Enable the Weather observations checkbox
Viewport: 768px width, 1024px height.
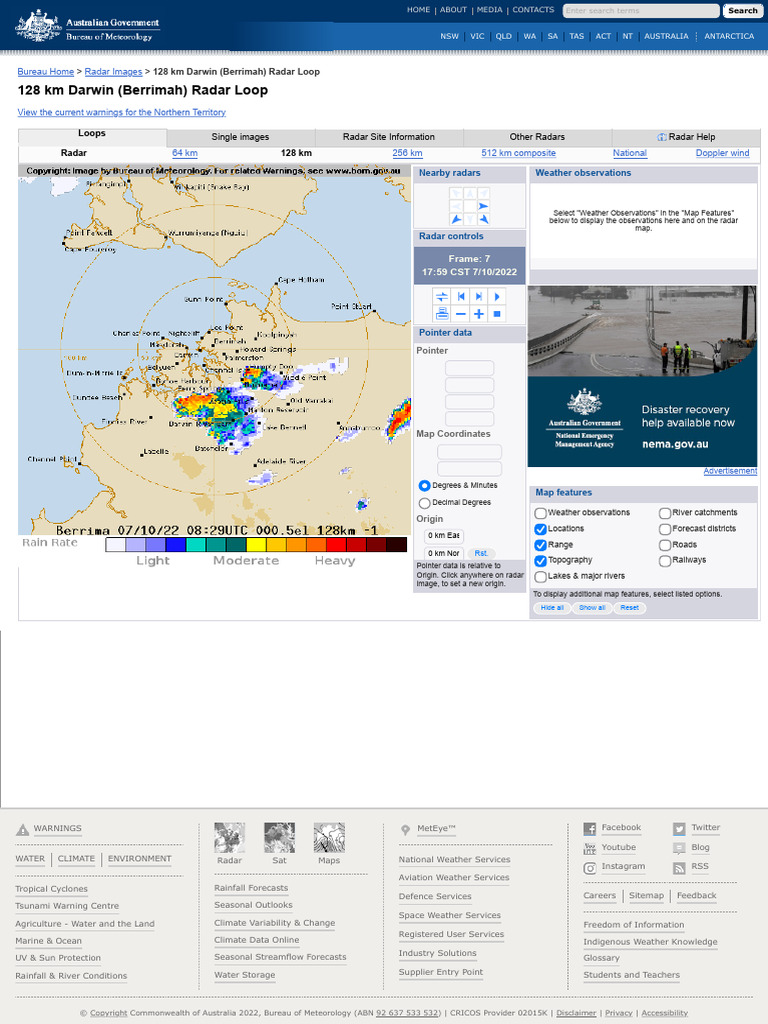541,513
